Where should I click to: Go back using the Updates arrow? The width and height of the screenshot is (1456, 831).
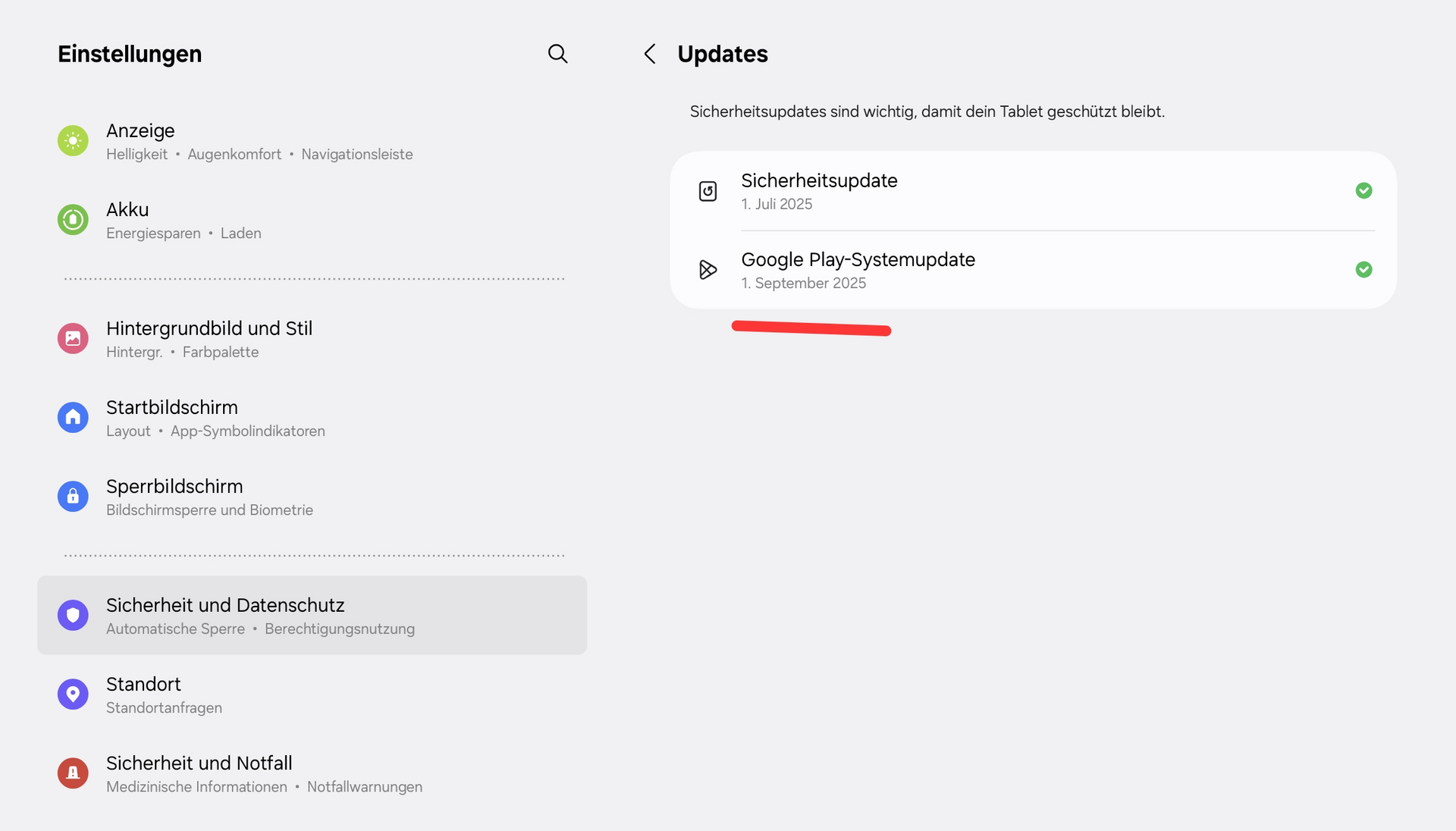coord(650,54)
